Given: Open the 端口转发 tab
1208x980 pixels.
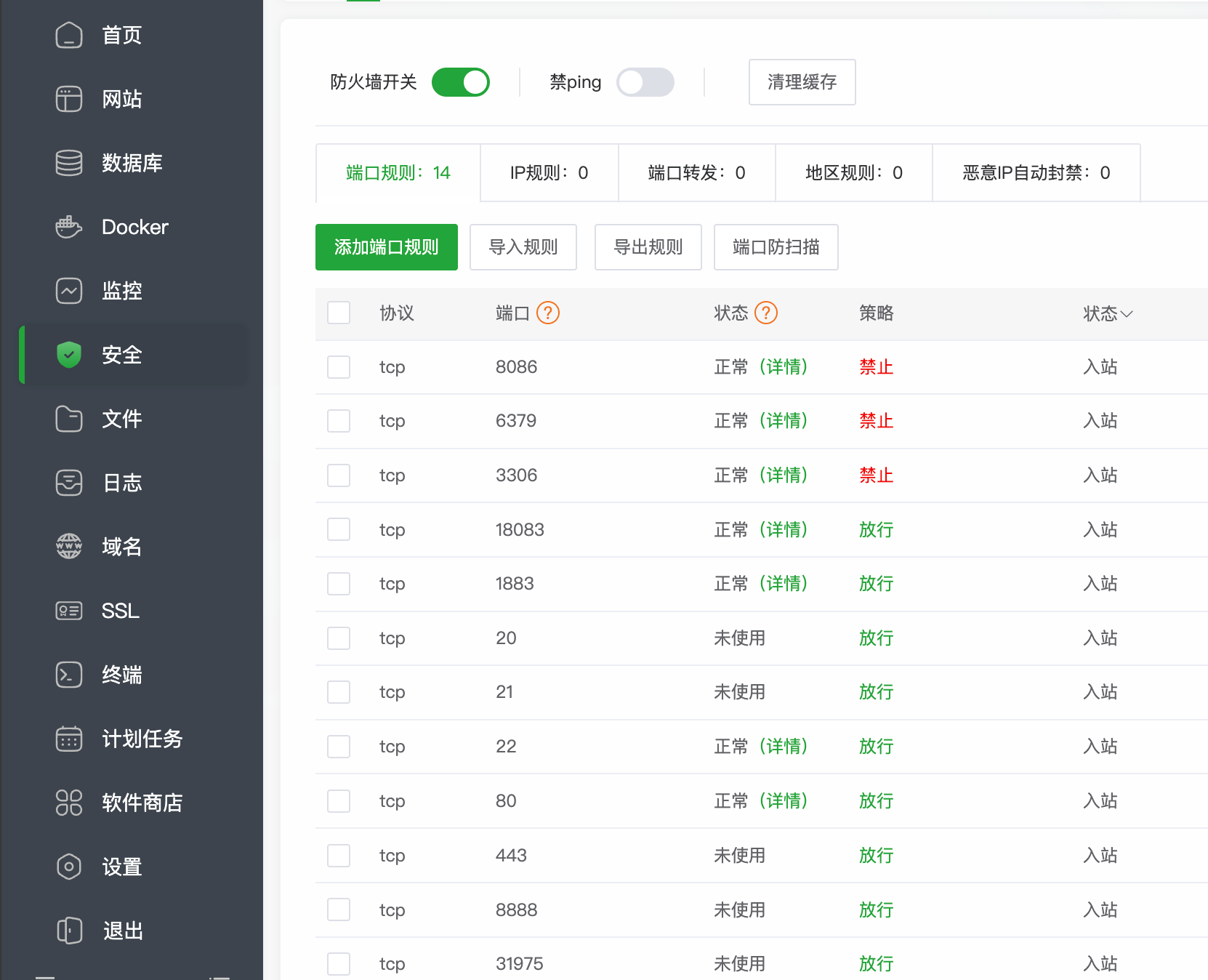Looking at the screenshot, I should (x=696, y=172).
